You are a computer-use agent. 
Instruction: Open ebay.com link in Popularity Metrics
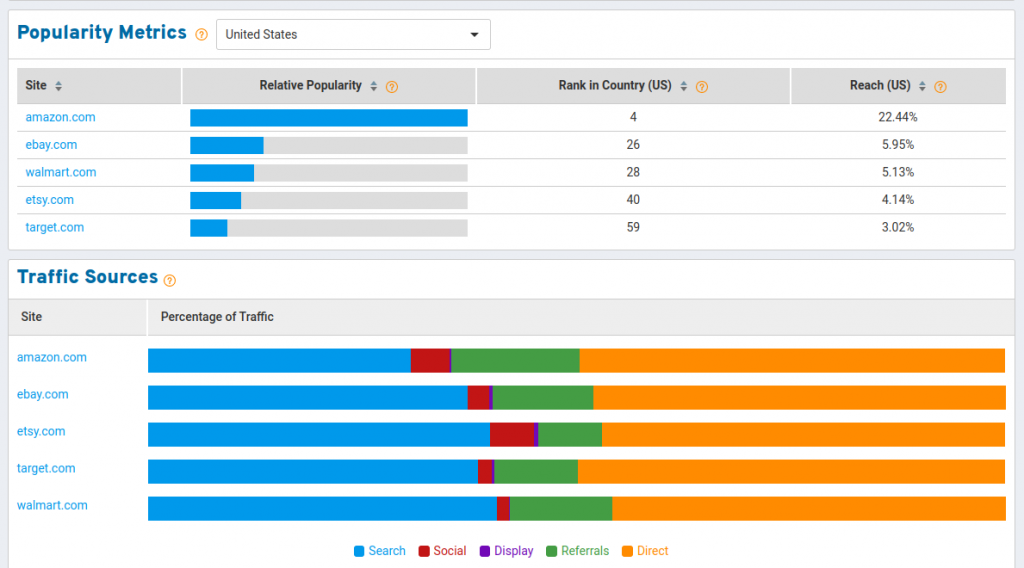click(51, 145)
